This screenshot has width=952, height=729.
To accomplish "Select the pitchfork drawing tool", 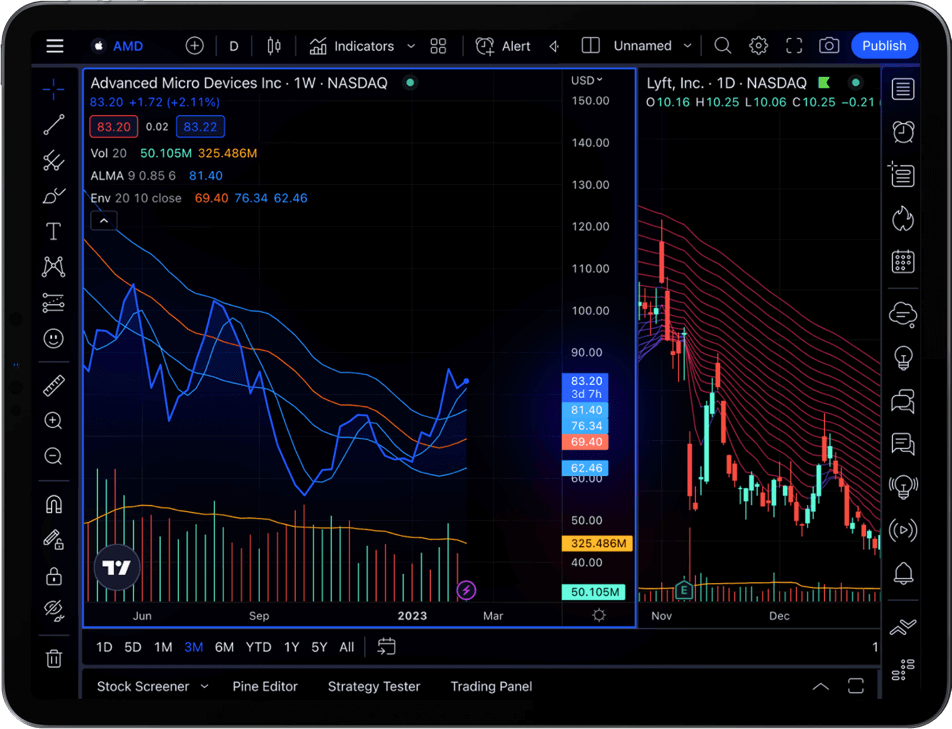I will 53,161.
